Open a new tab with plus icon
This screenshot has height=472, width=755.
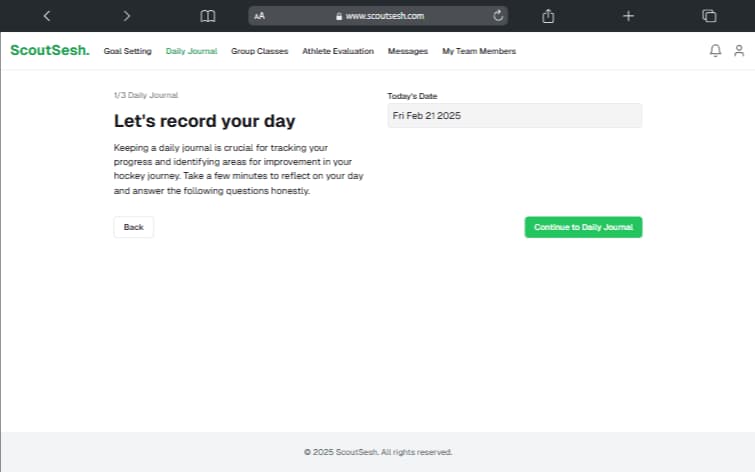(628, 16)
